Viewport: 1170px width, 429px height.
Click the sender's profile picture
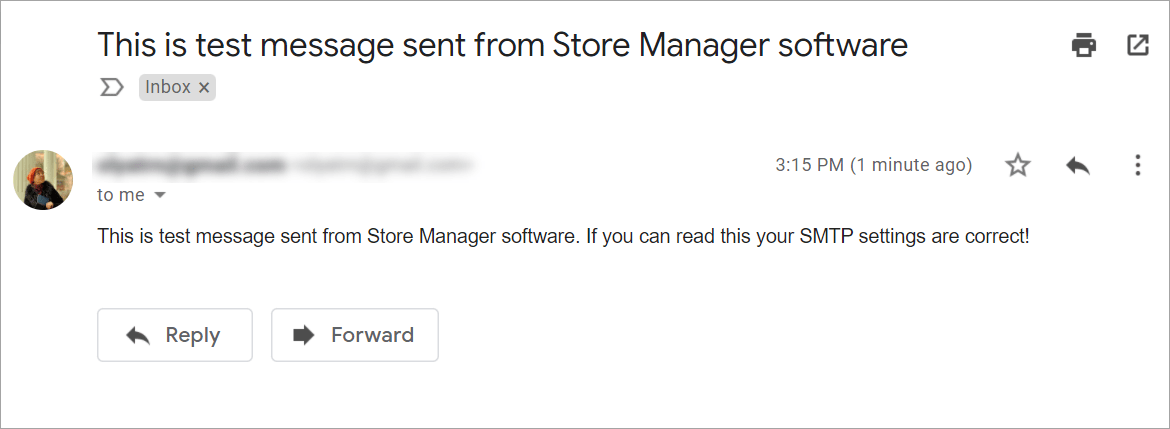point(43,180)
